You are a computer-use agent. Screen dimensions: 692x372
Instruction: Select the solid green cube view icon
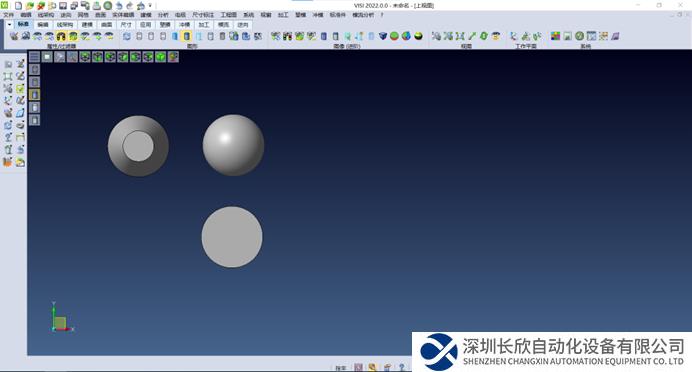161,56
